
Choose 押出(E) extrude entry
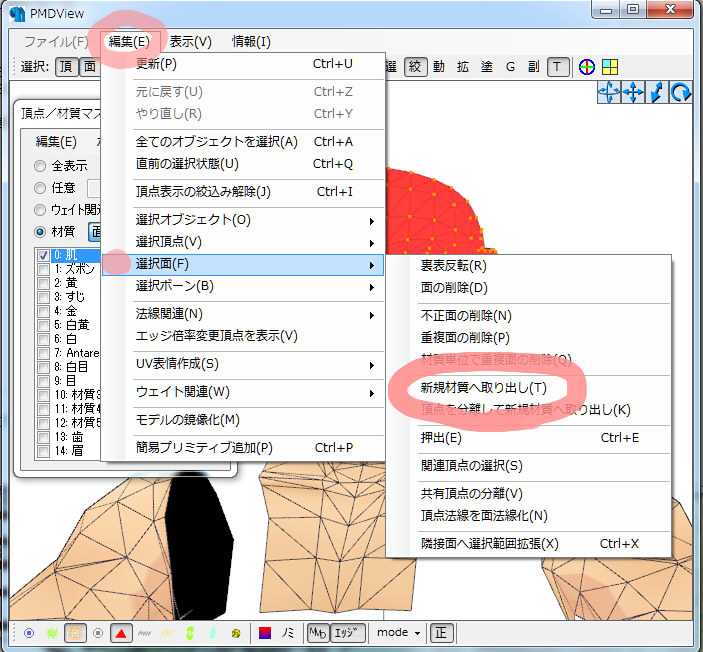coord(529,438)
